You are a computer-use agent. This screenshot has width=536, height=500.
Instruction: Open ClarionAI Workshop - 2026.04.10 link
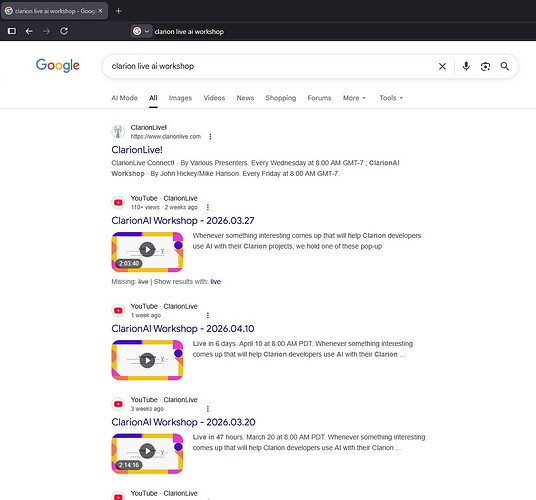[183, 328]
